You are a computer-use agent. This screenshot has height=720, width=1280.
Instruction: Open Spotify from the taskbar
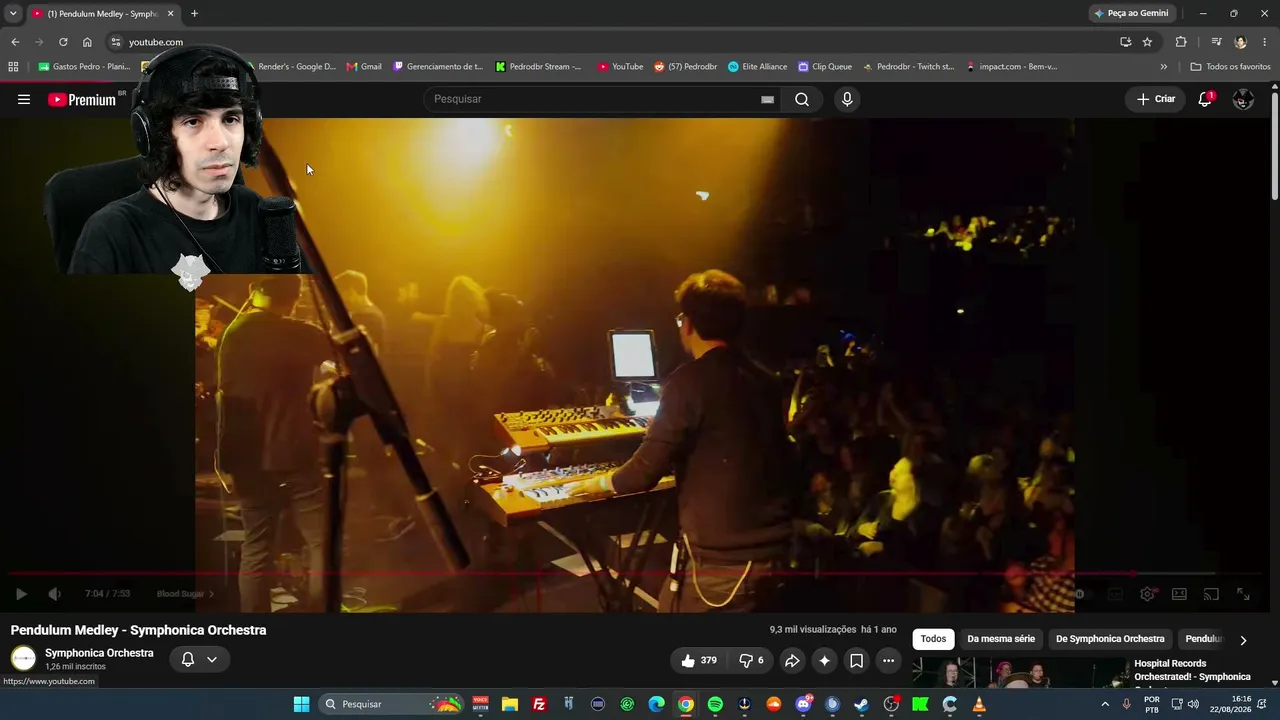[715, 704]
